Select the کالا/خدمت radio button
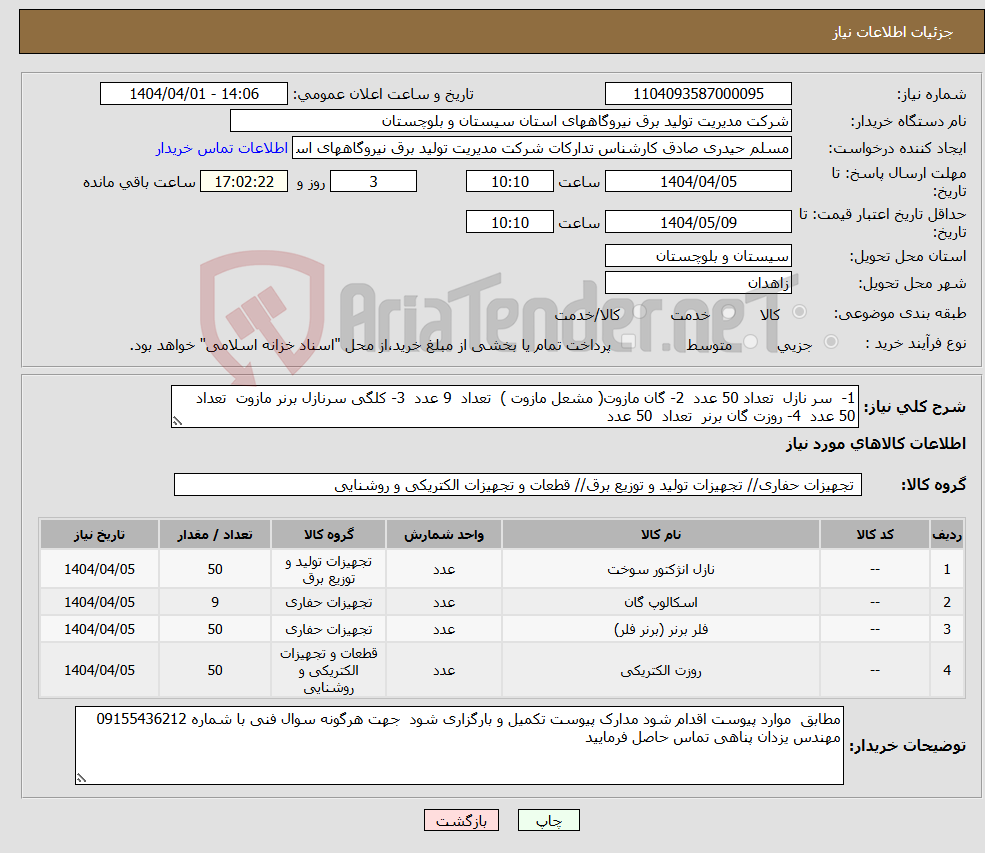The width and height of the screenshot is (985, 853). click(x=639, y=312)
